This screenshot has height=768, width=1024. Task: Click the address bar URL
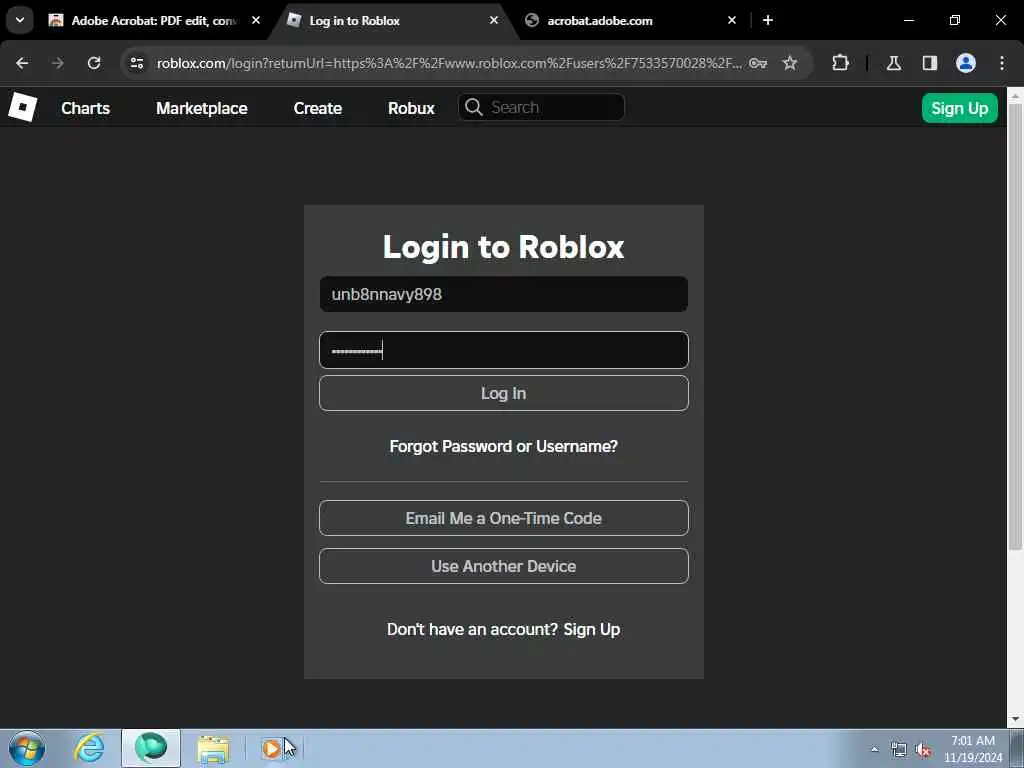[449, 63]
